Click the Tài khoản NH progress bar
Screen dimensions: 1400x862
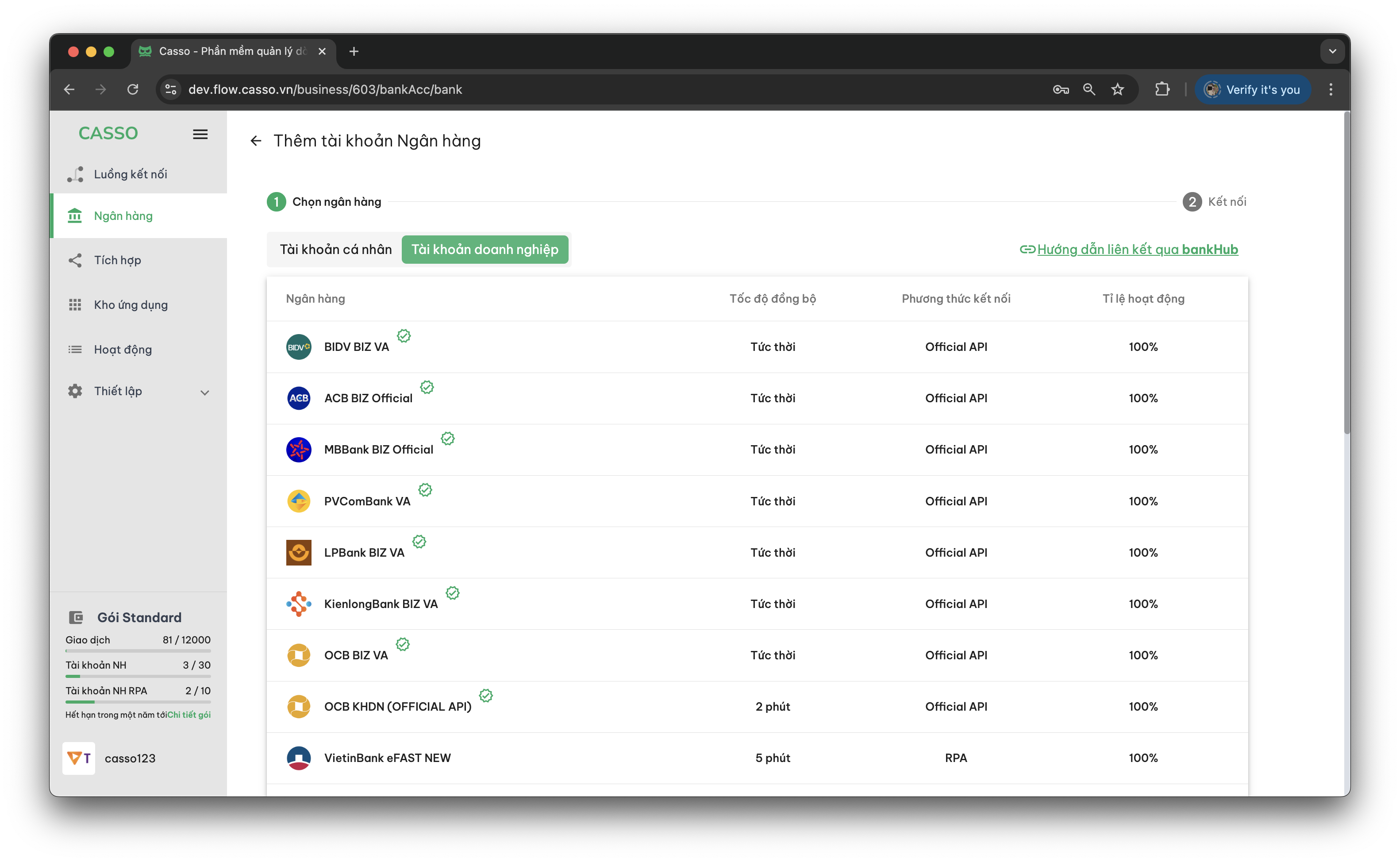138,676
